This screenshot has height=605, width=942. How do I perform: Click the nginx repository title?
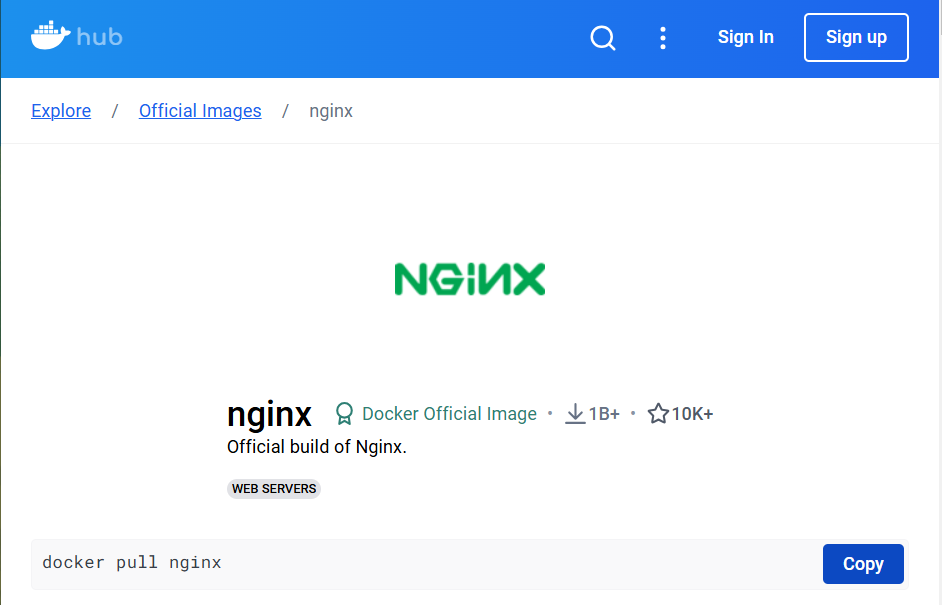269,414
